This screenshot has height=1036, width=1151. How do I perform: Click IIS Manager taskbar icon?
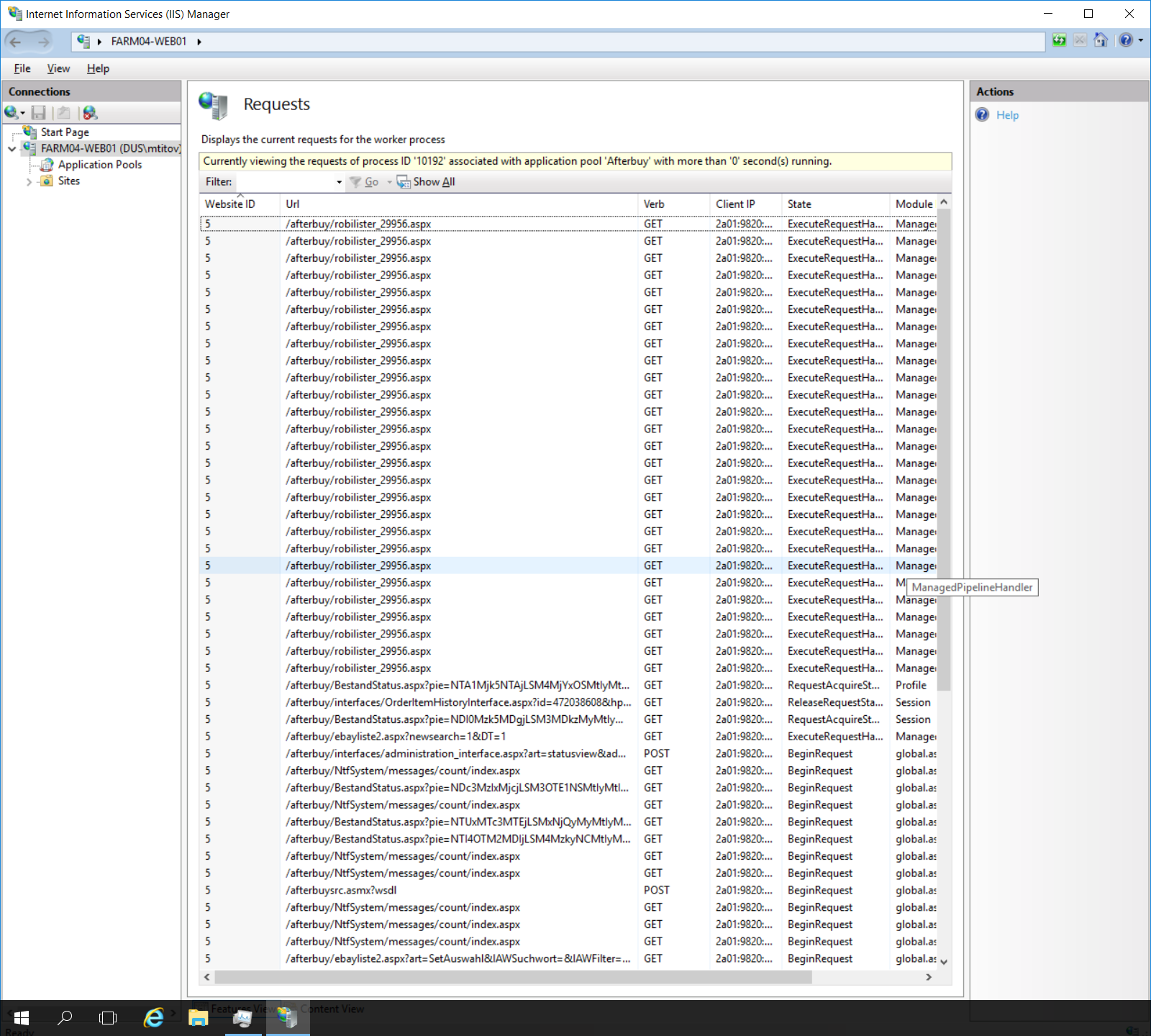click(x=288, y=1018)
